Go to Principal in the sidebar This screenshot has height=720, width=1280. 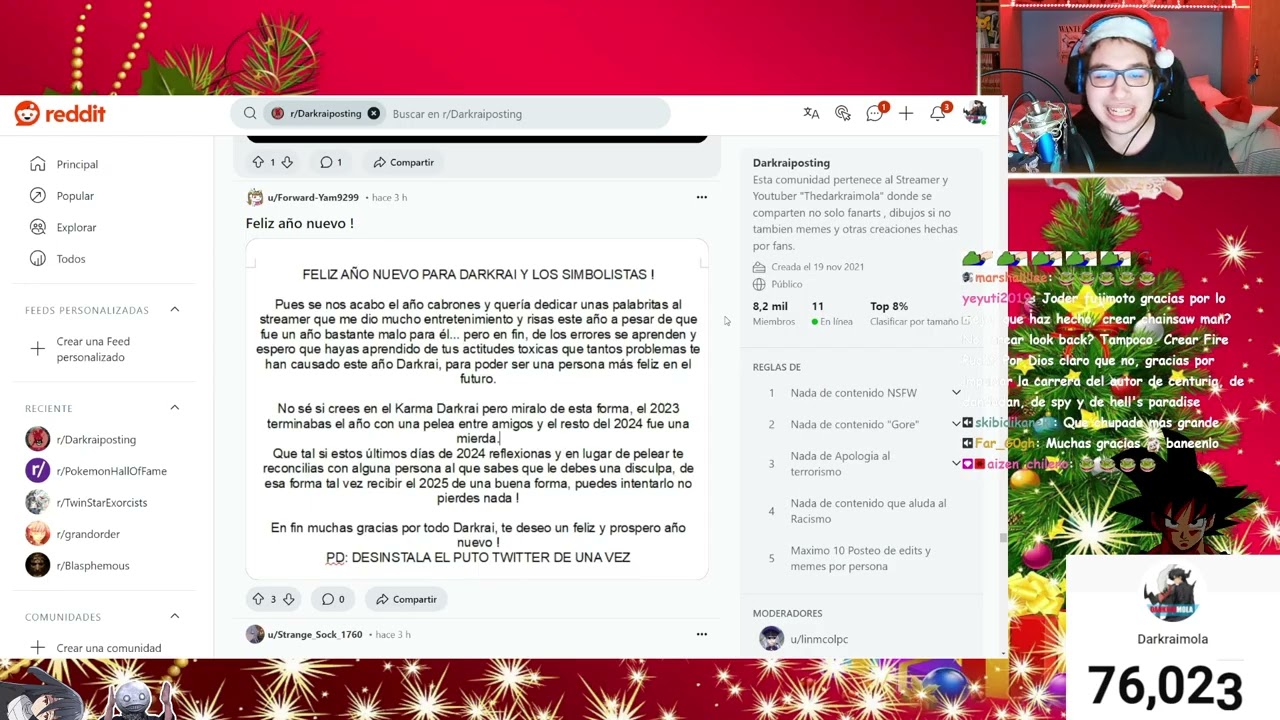coord(77,164)
